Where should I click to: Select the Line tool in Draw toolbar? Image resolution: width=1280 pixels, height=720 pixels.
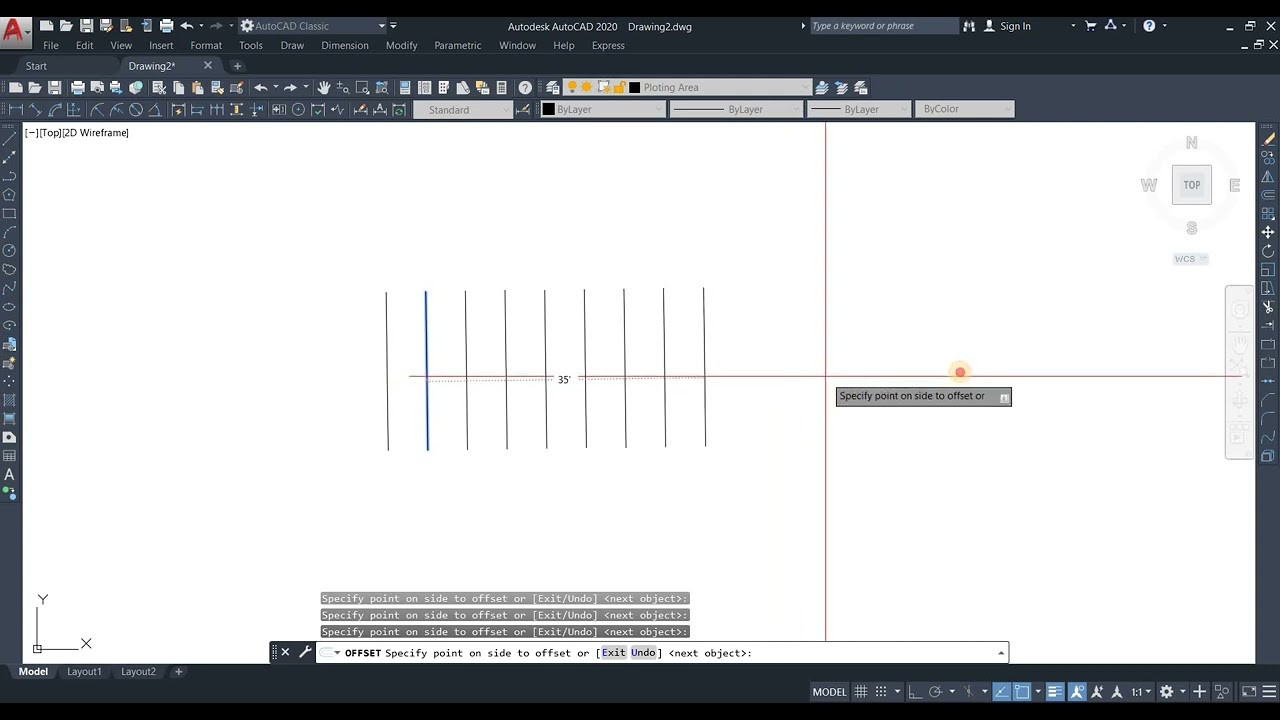tap(9, 139)
